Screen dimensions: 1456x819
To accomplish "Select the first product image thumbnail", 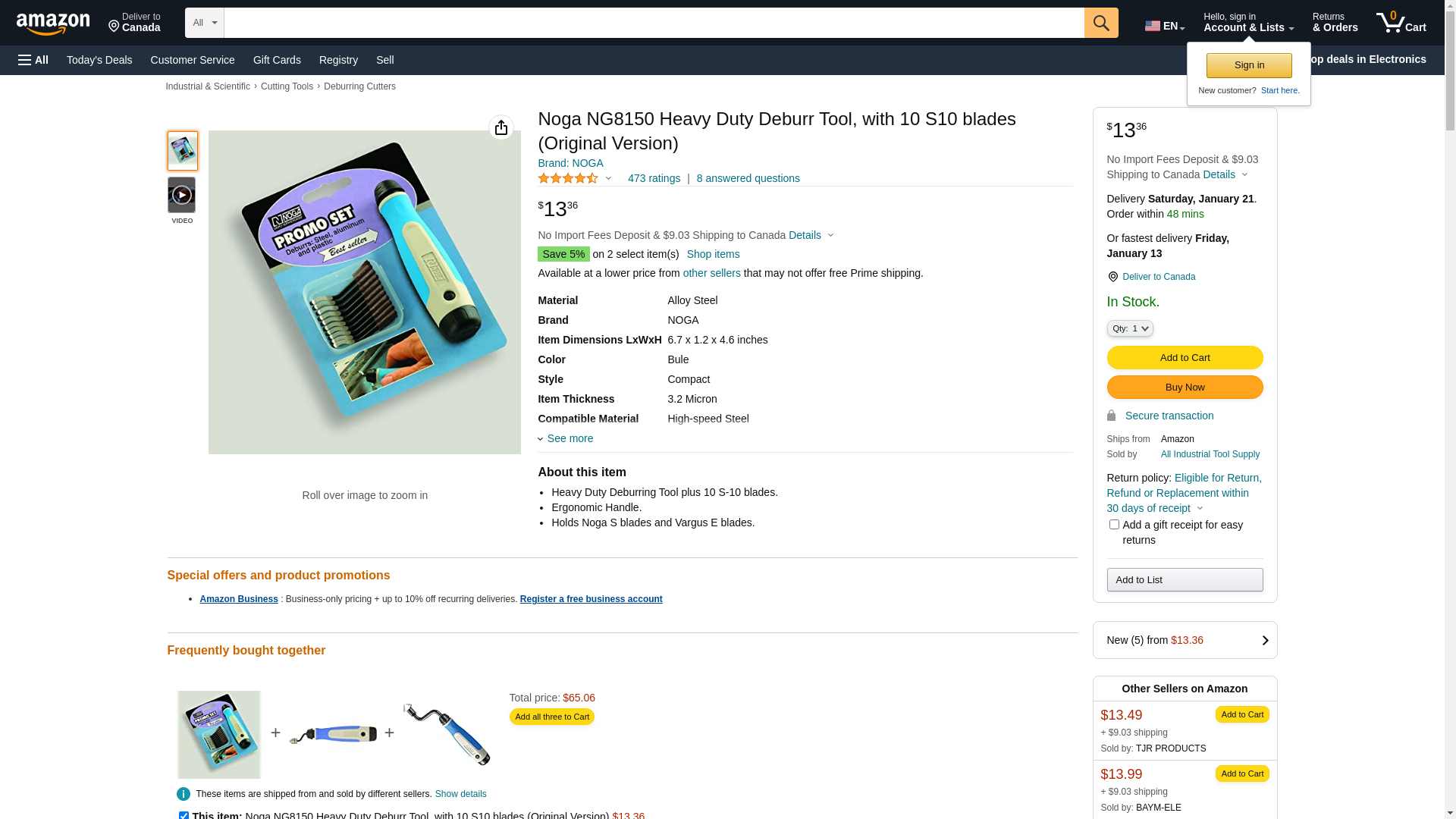I will click(x=182, y=150).
